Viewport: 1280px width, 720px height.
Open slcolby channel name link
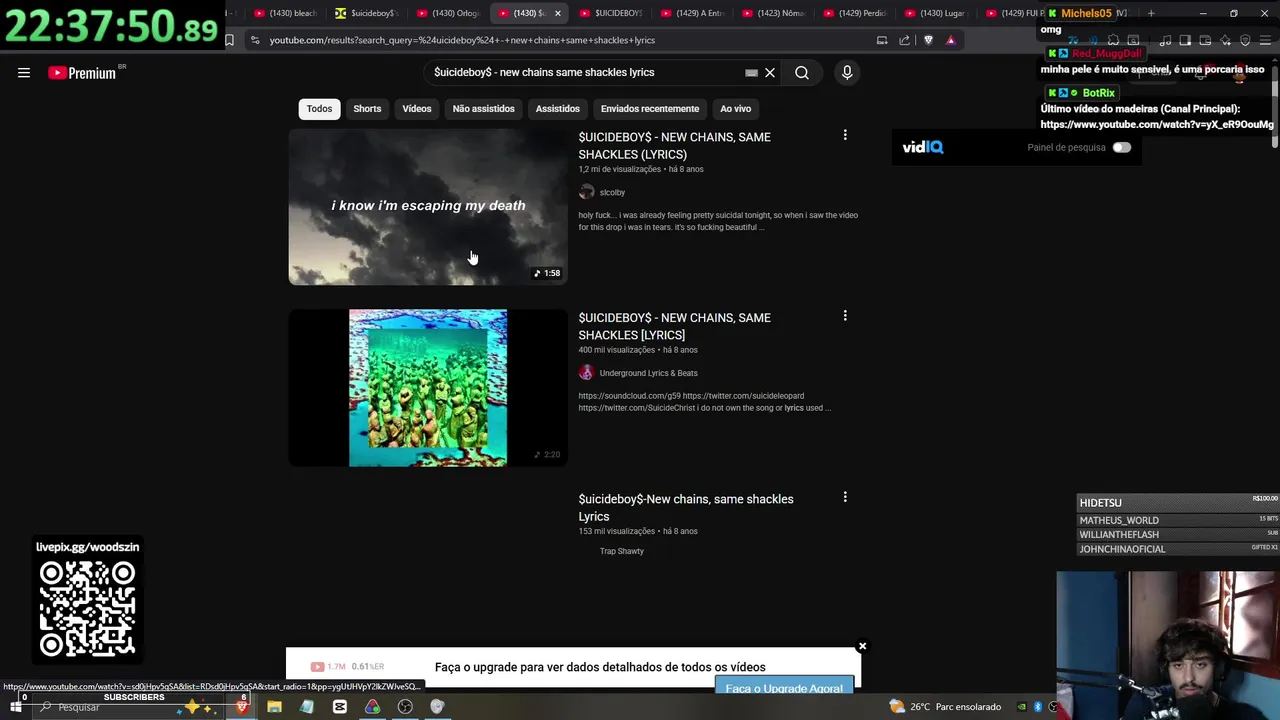pos(612,192)
